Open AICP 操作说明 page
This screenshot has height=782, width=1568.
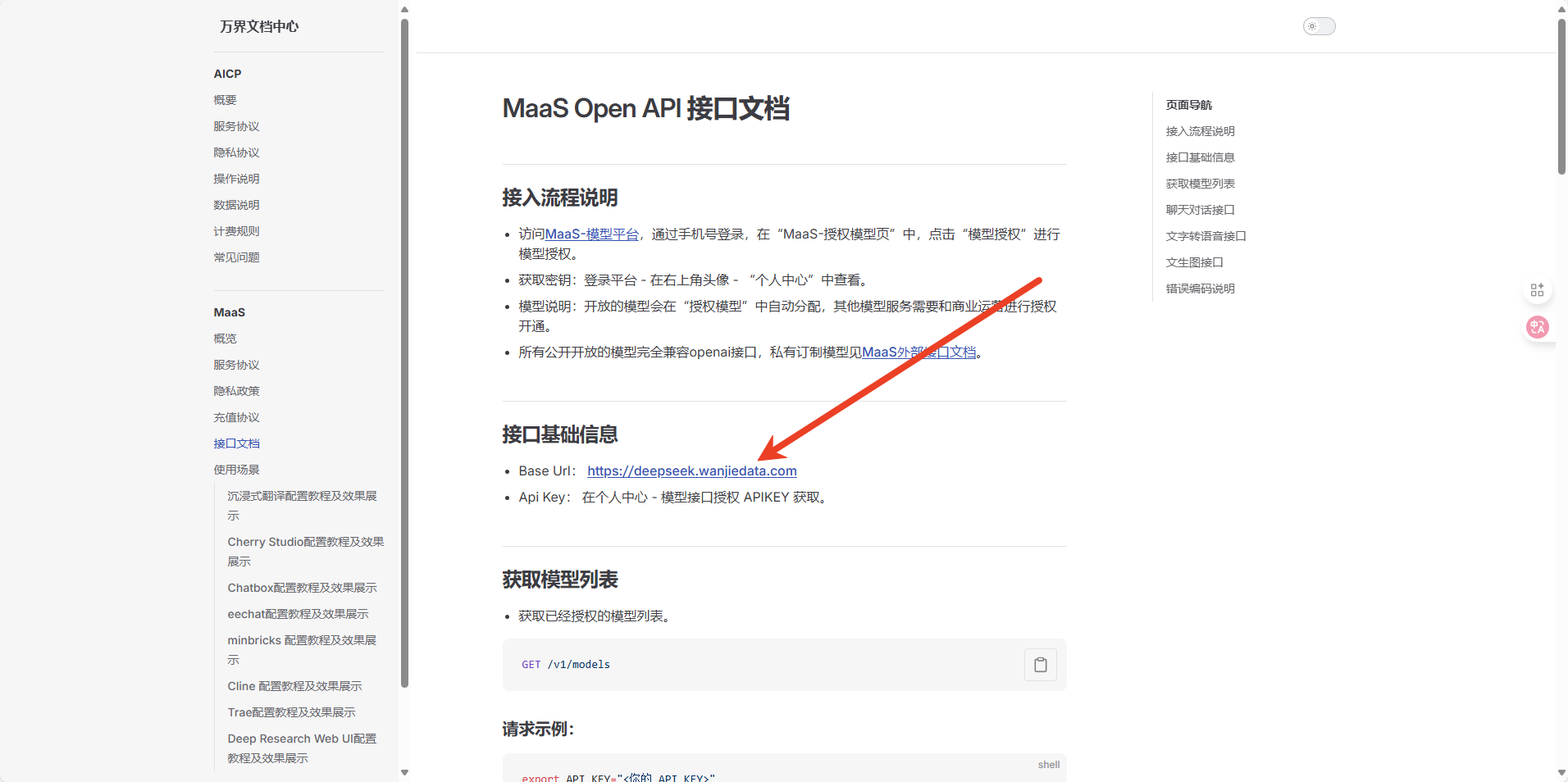236,179
